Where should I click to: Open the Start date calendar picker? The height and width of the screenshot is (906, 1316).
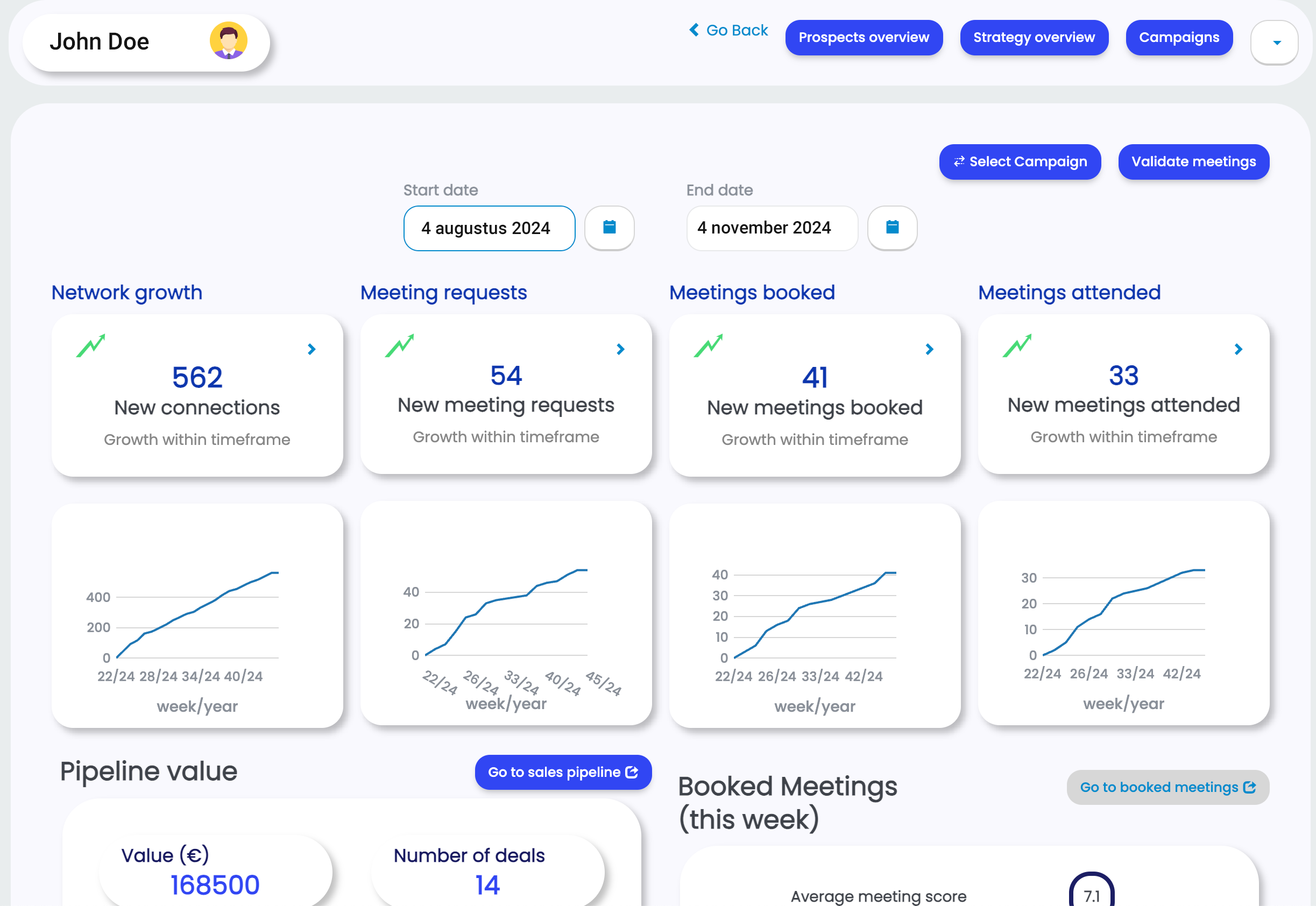(609, 228)
